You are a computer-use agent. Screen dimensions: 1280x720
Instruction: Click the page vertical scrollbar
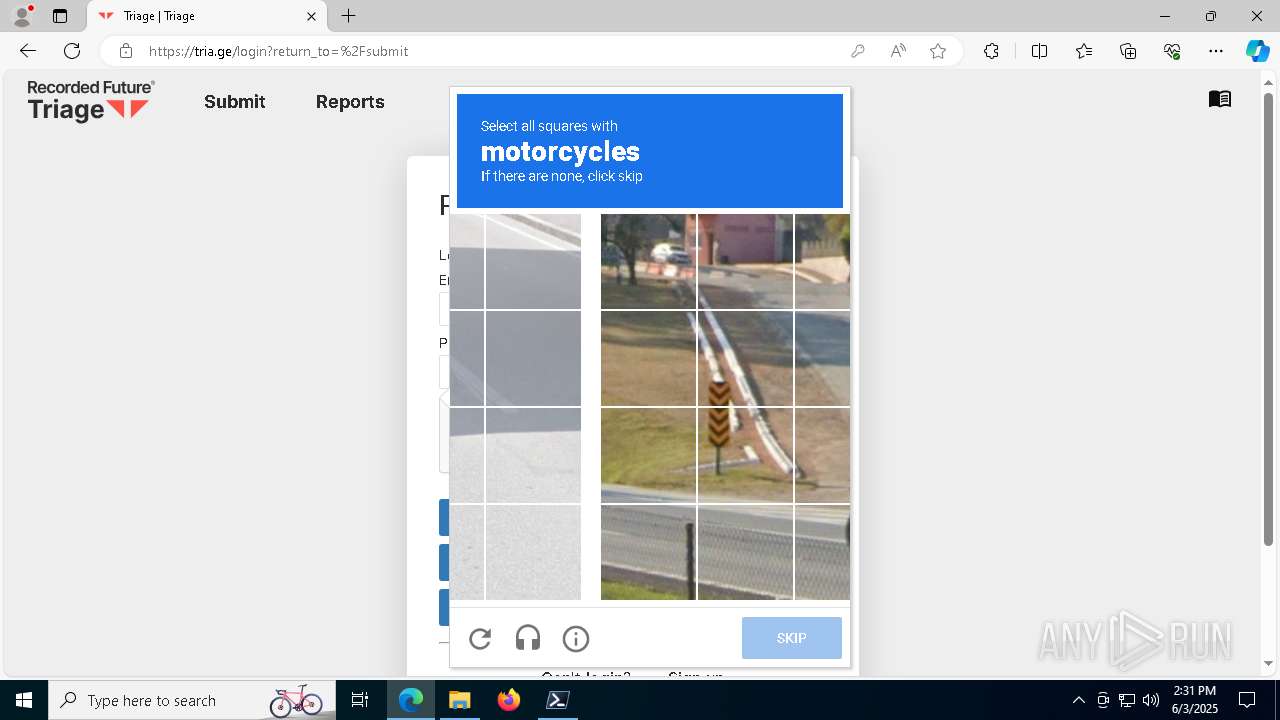[1269, 320]
